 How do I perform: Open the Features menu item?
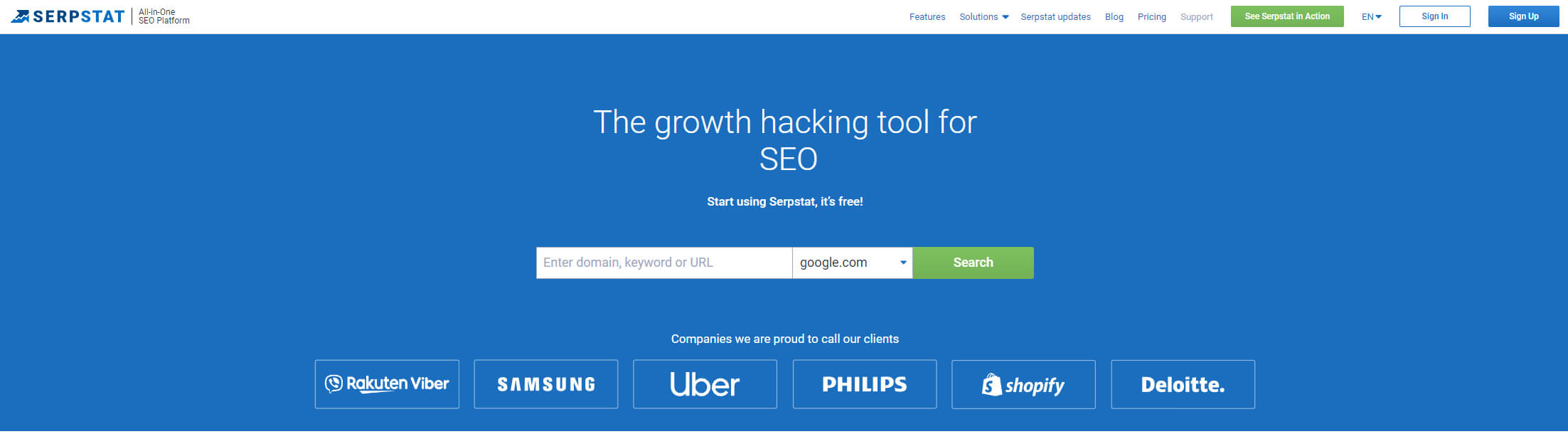click(x=927, y=16)
